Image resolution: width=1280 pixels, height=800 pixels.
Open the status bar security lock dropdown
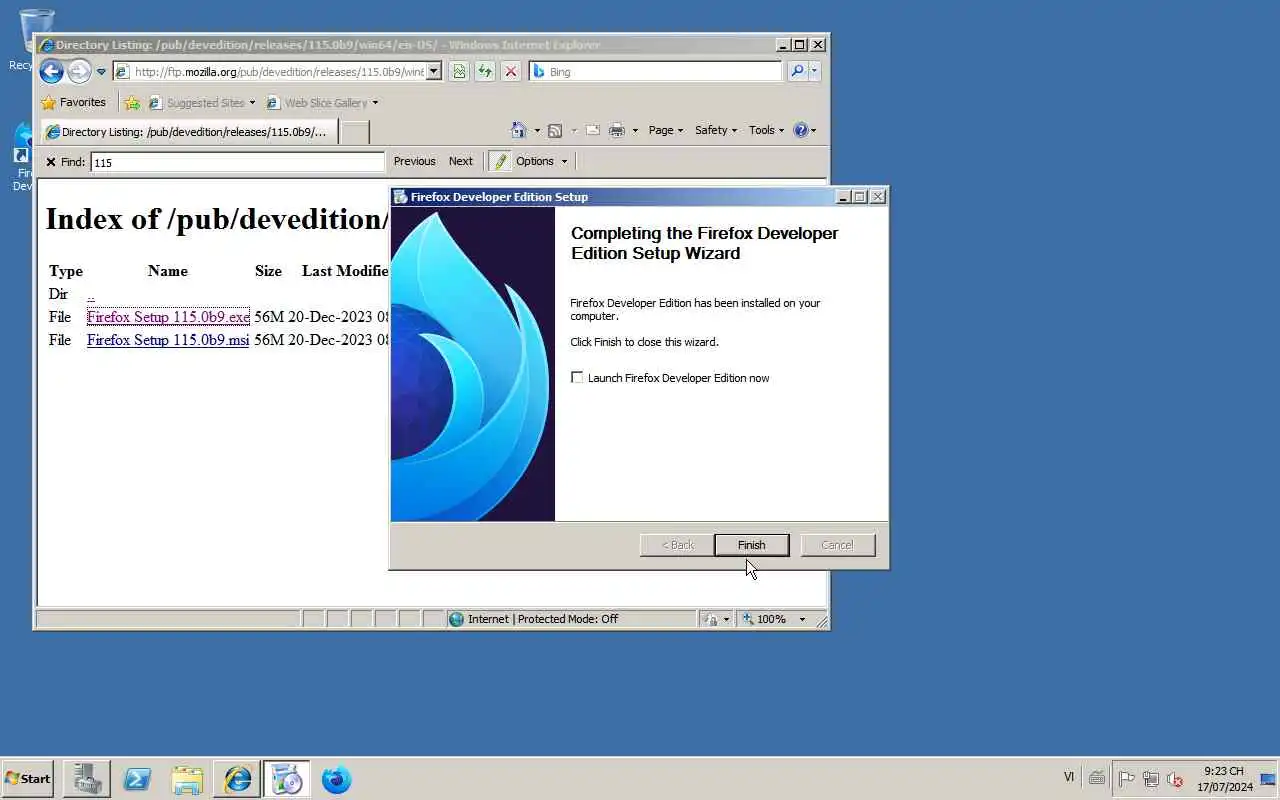point(716,619)
